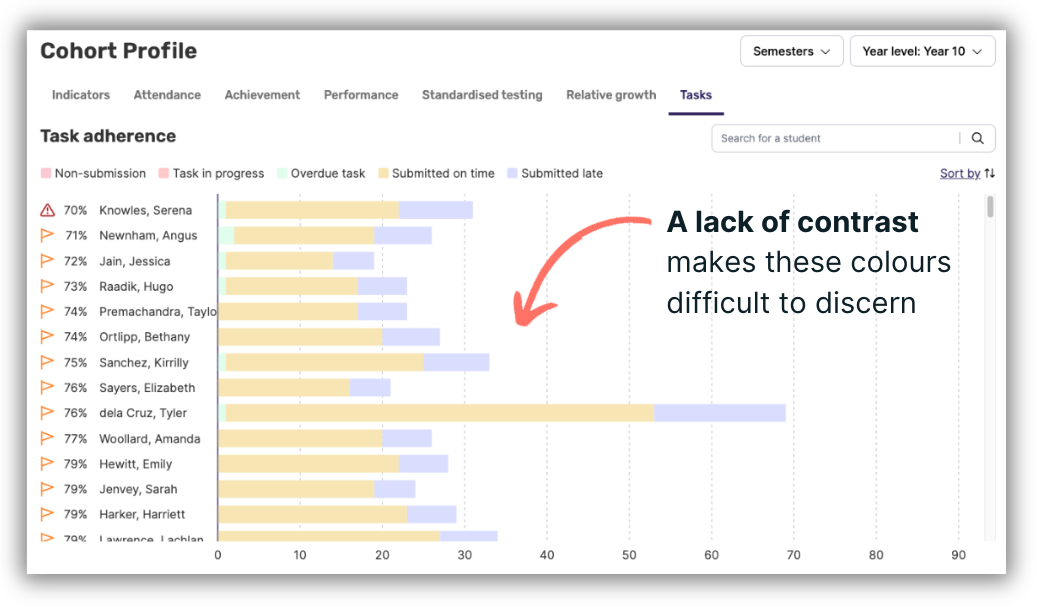Open the Standardised testing tab

(x=482, y=95)
